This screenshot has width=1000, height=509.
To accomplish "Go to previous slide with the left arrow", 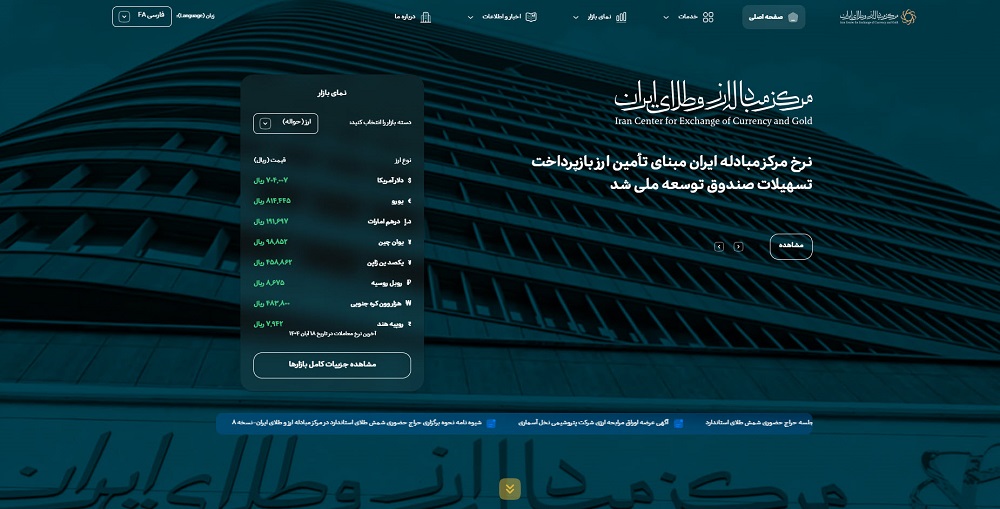I will click(719, 247).
